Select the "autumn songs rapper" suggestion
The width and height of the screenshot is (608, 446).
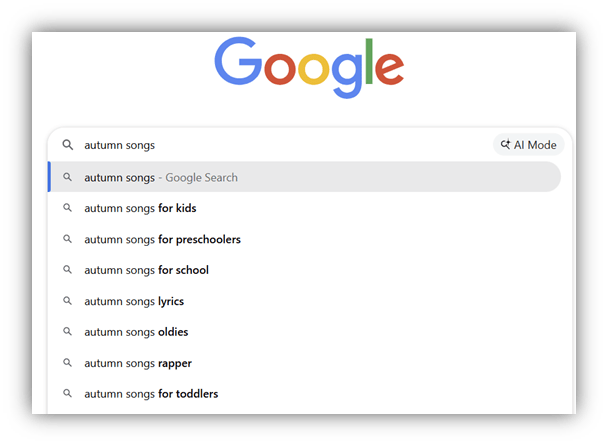138,363
